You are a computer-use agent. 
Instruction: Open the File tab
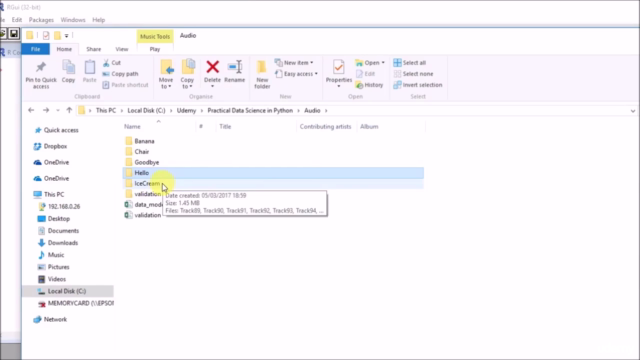coord(36,49)
